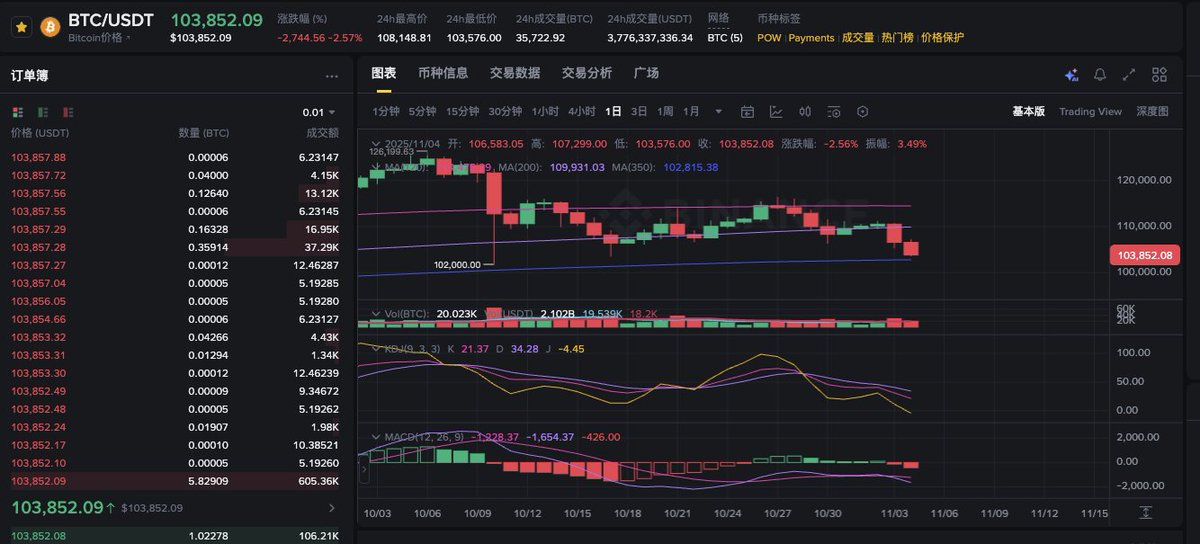Expand chart to fullscreen
Image resolution: width=1200 pixels, height=544 pixels.
point(1129,74)
